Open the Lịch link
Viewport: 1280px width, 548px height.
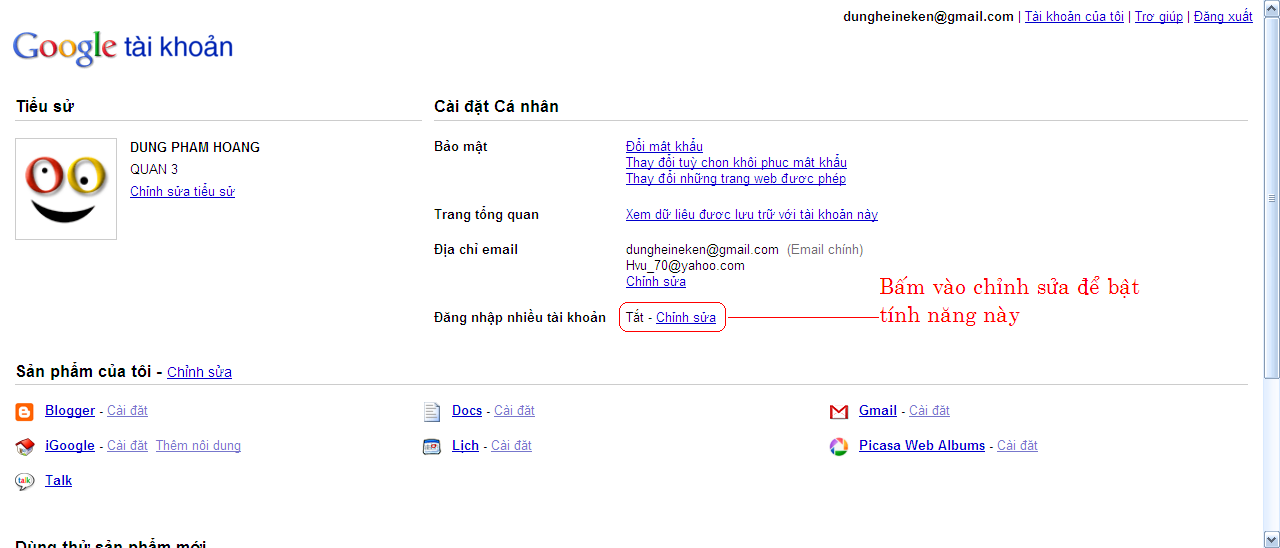click(465, 446)
